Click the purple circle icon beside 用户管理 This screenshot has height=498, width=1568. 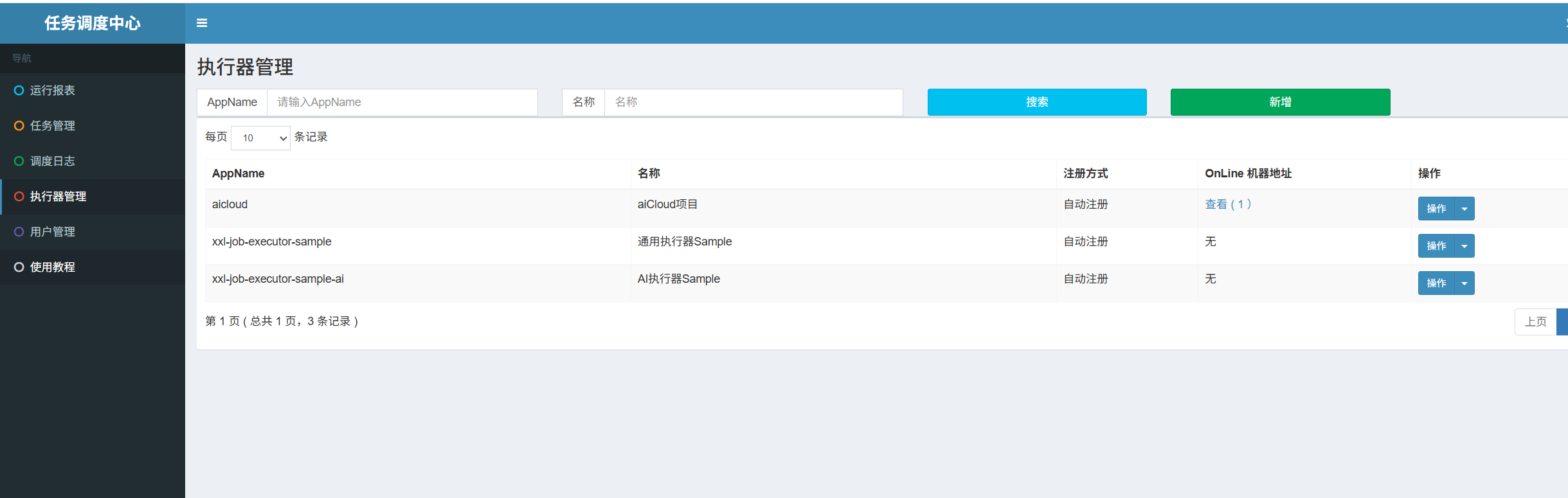[19, 232]
